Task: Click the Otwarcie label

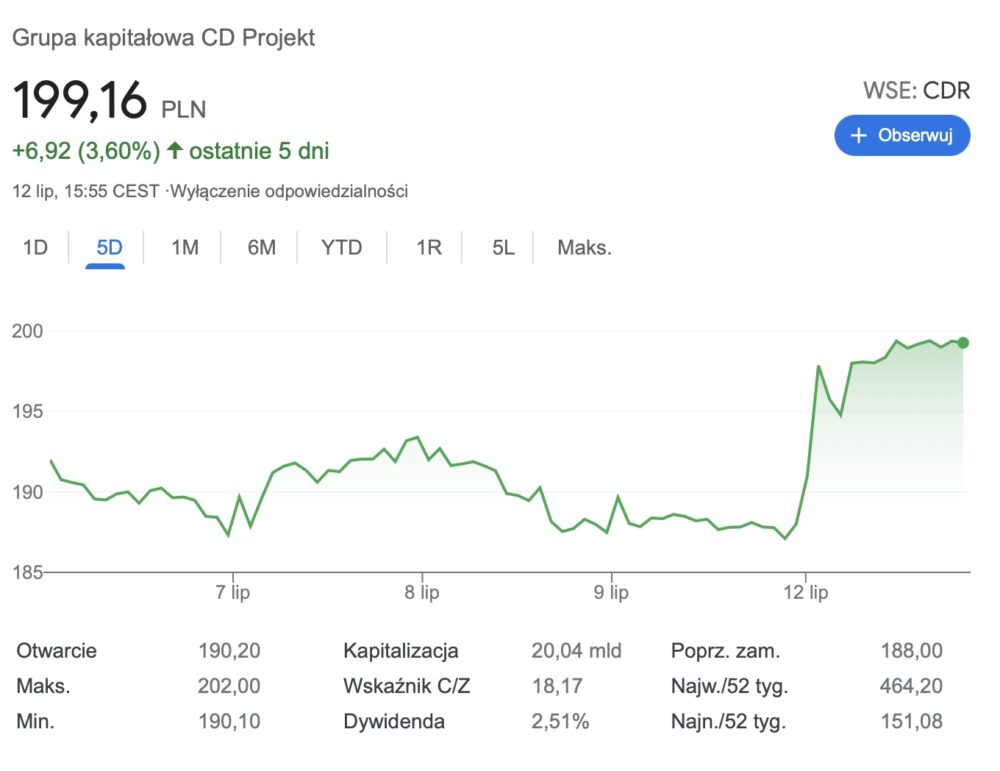Action: (x=56, y=650)
